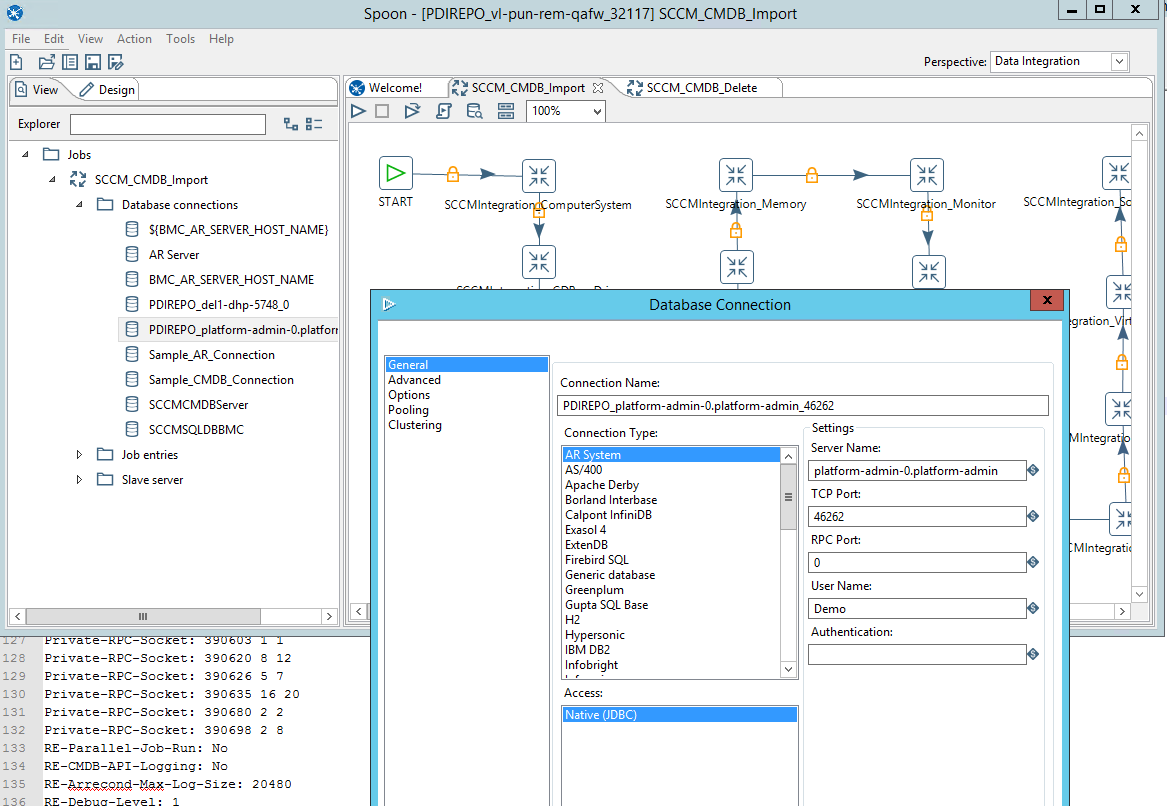Click the Open file folder icon
Viewport: 1167px width, 806px height.
tap(46, 62)
